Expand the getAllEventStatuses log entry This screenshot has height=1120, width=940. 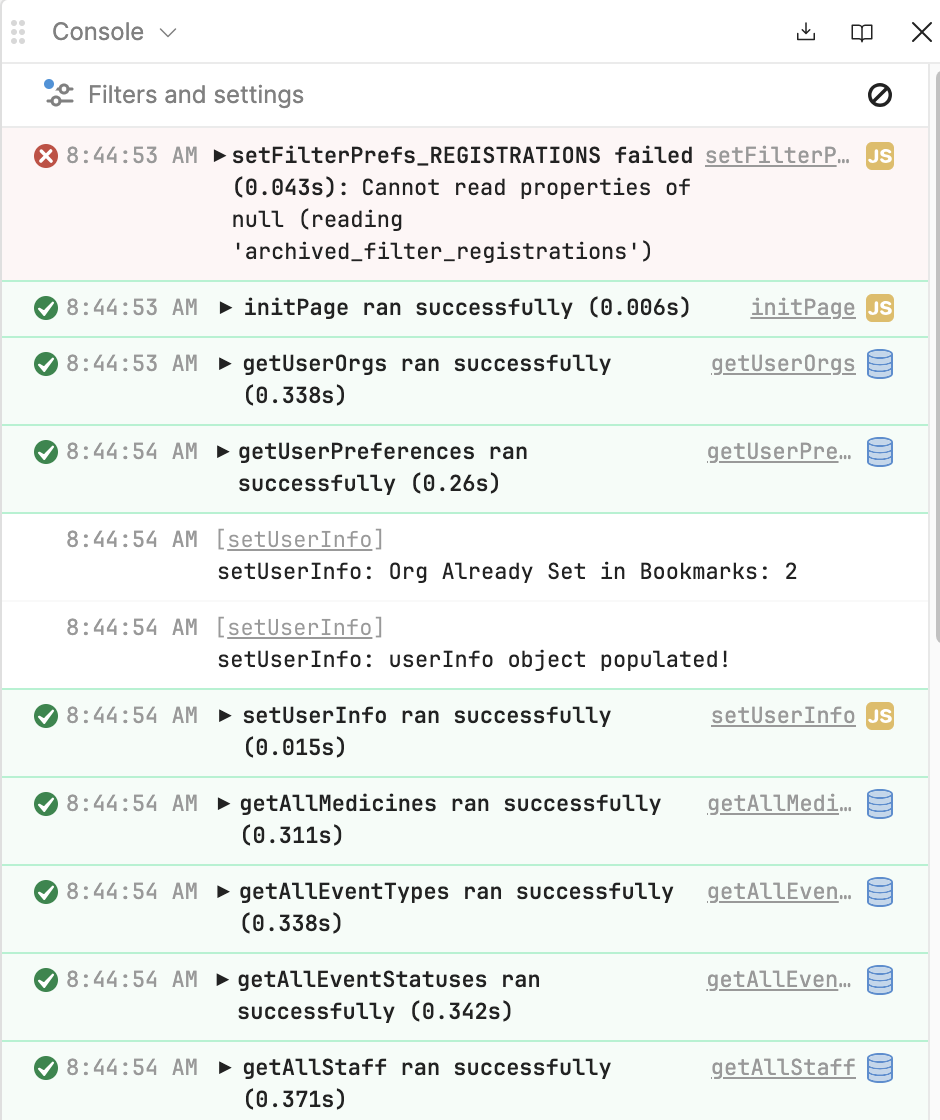(x=222, y=979)
